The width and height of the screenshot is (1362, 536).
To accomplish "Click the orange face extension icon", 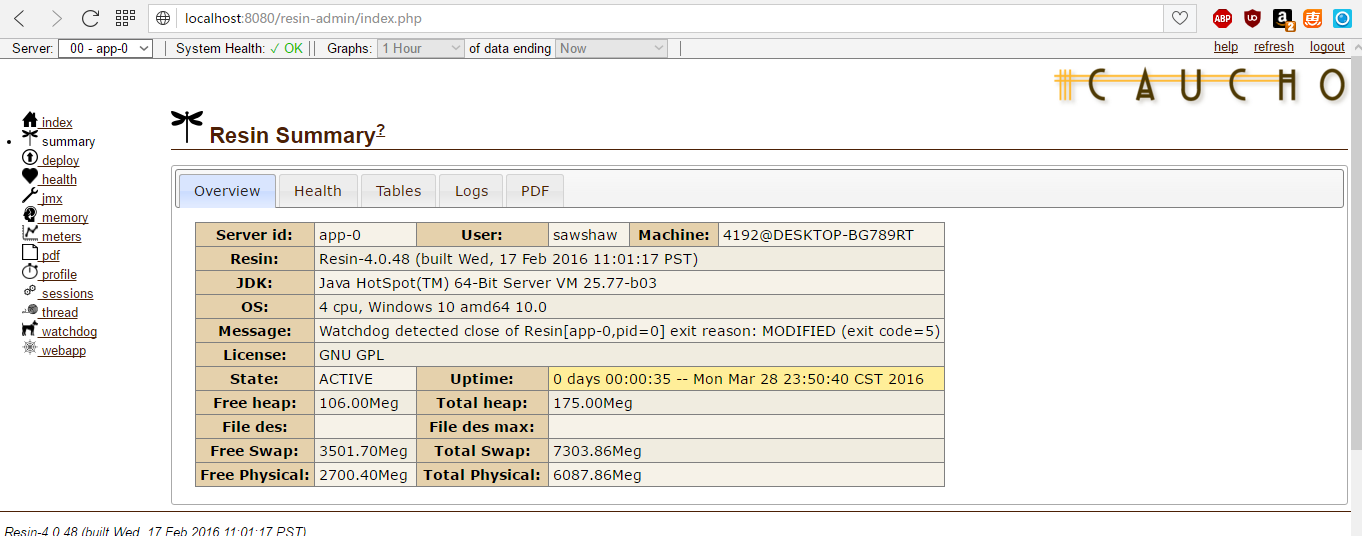I will tap(1312, 18).
